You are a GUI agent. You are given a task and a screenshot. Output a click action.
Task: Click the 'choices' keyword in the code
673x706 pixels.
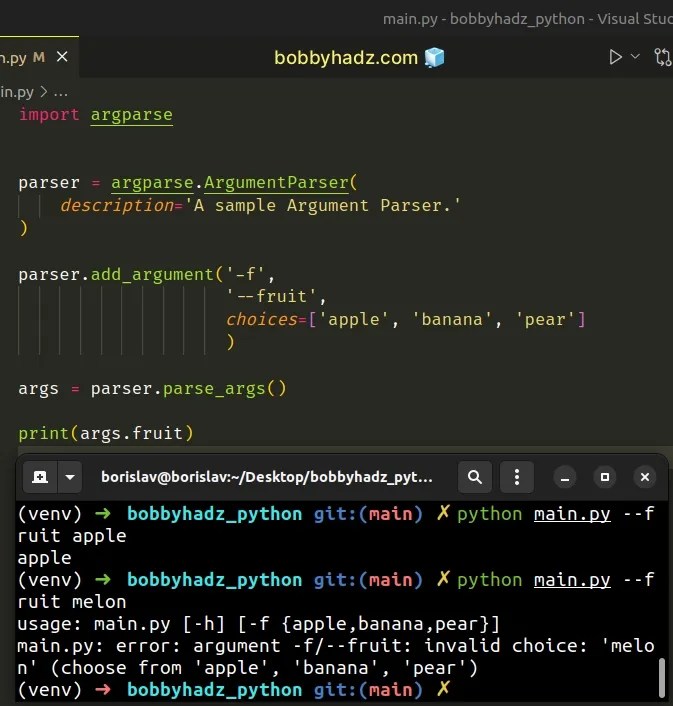click(x=262, y=319)
